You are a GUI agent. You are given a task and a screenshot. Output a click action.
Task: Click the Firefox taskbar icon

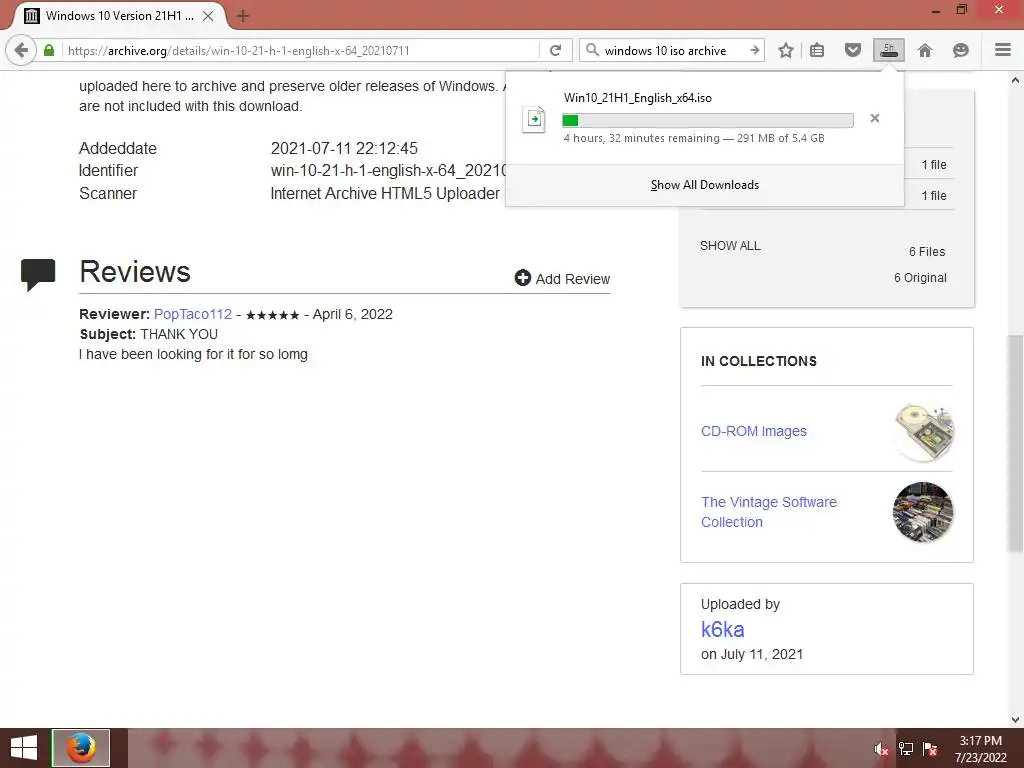coord(81,748)
